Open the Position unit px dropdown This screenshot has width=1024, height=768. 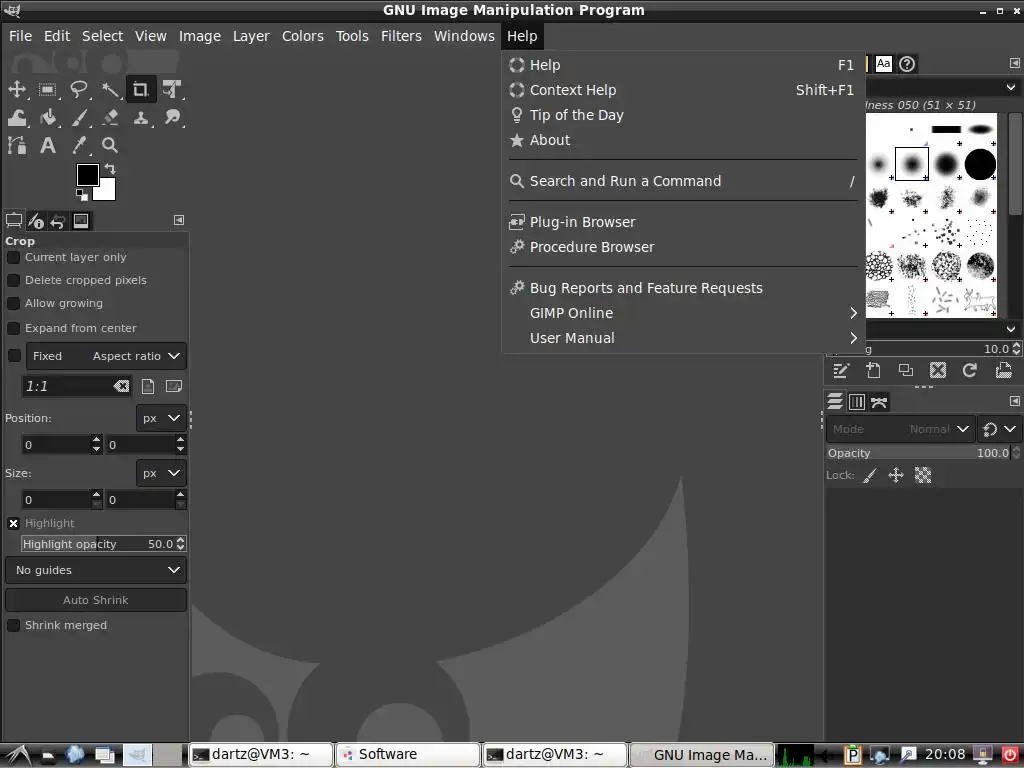point(161,418)
